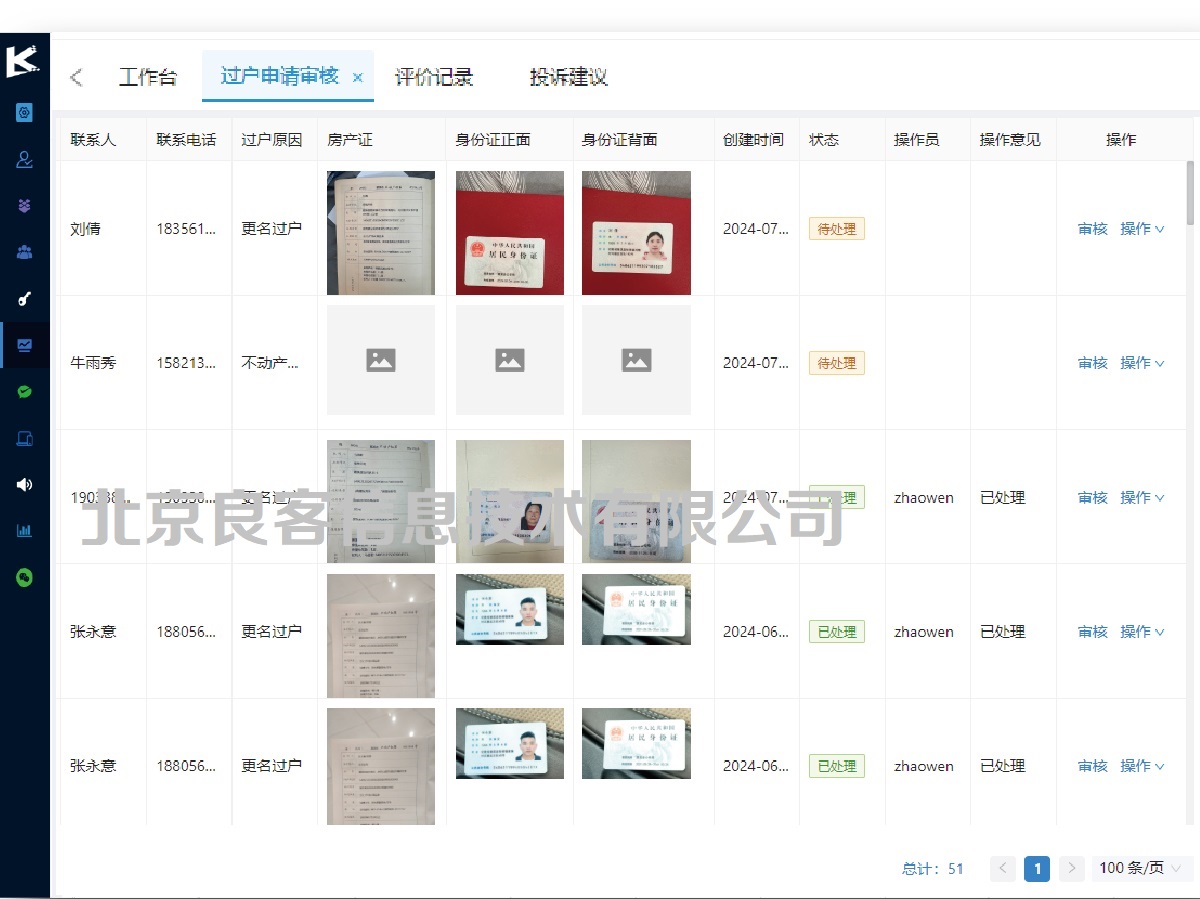Click 牛雨秀's 待处理 status badge
Screen dimensions: 1200x899
click(836, 363)
